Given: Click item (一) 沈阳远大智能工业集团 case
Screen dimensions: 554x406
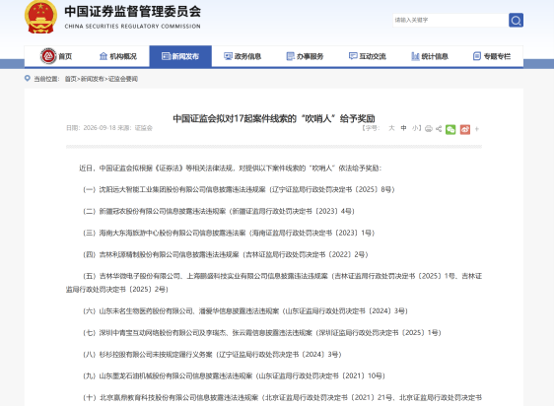Looking at the screenshot, I should (238, 190).
